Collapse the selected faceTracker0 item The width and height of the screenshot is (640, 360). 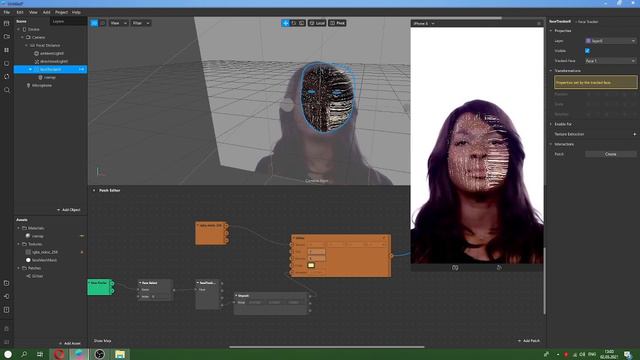tap(30, 69)
